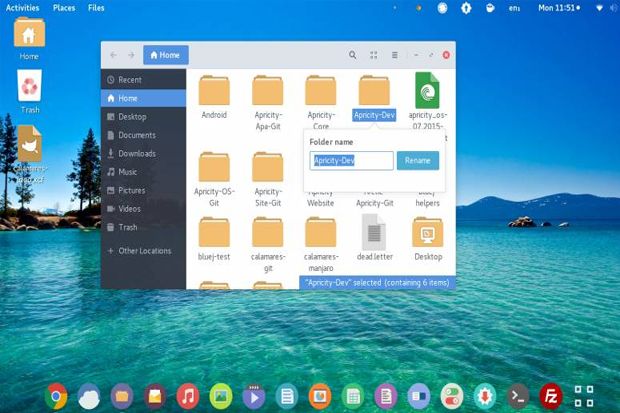
Task: Click the Folder name text field
Action: coord(352,161)
